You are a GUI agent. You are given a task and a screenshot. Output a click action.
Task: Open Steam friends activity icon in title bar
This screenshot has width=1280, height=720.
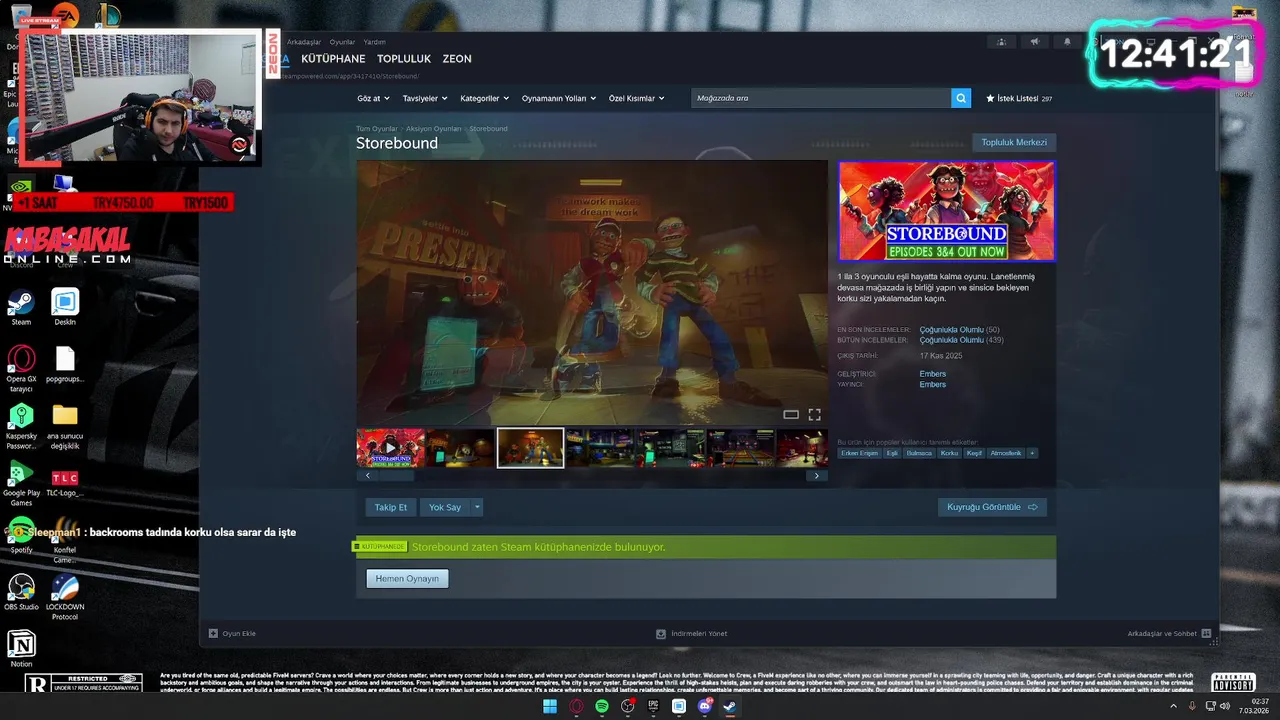(1002, 42)
